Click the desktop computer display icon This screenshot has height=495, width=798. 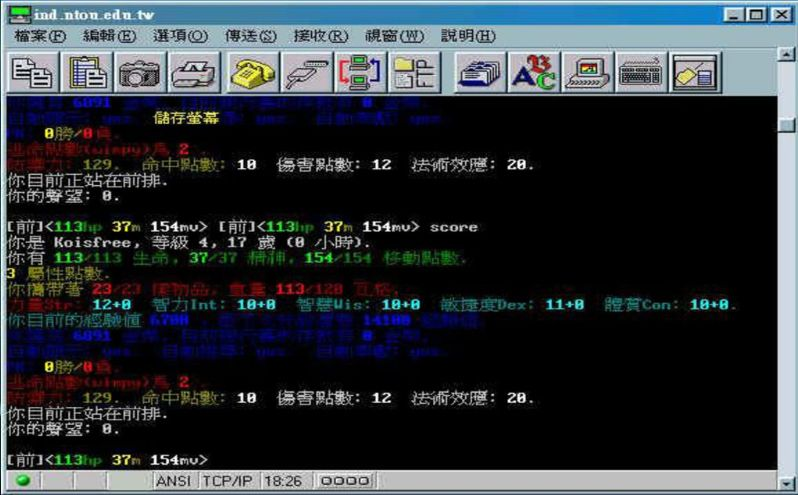coord(588,73)
